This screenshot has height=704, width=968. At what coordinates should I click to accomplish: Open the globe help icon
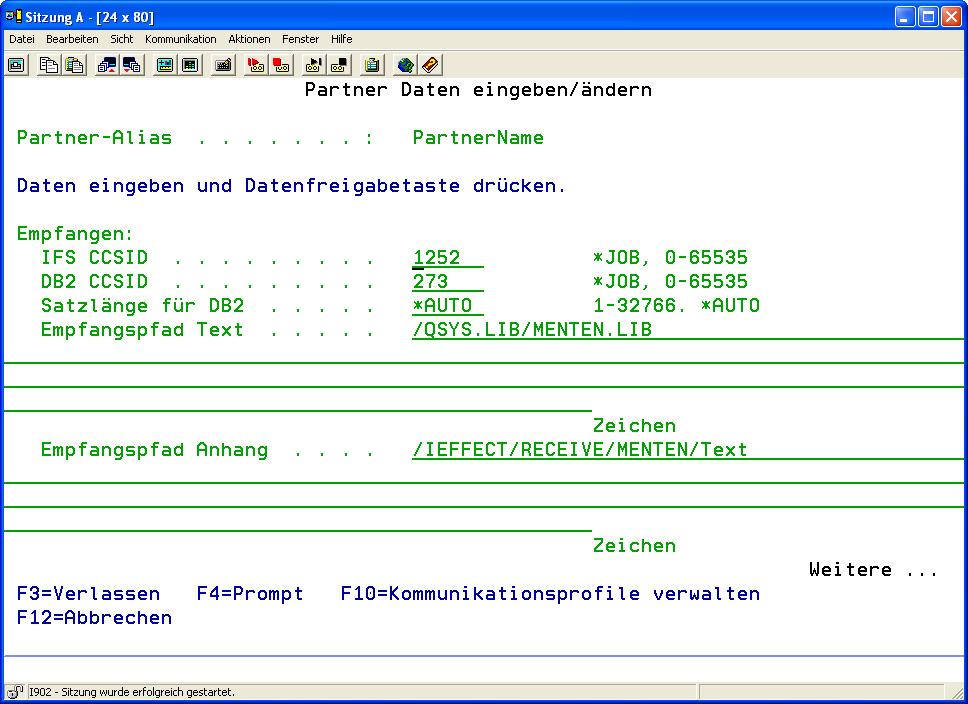click(405, 65)
